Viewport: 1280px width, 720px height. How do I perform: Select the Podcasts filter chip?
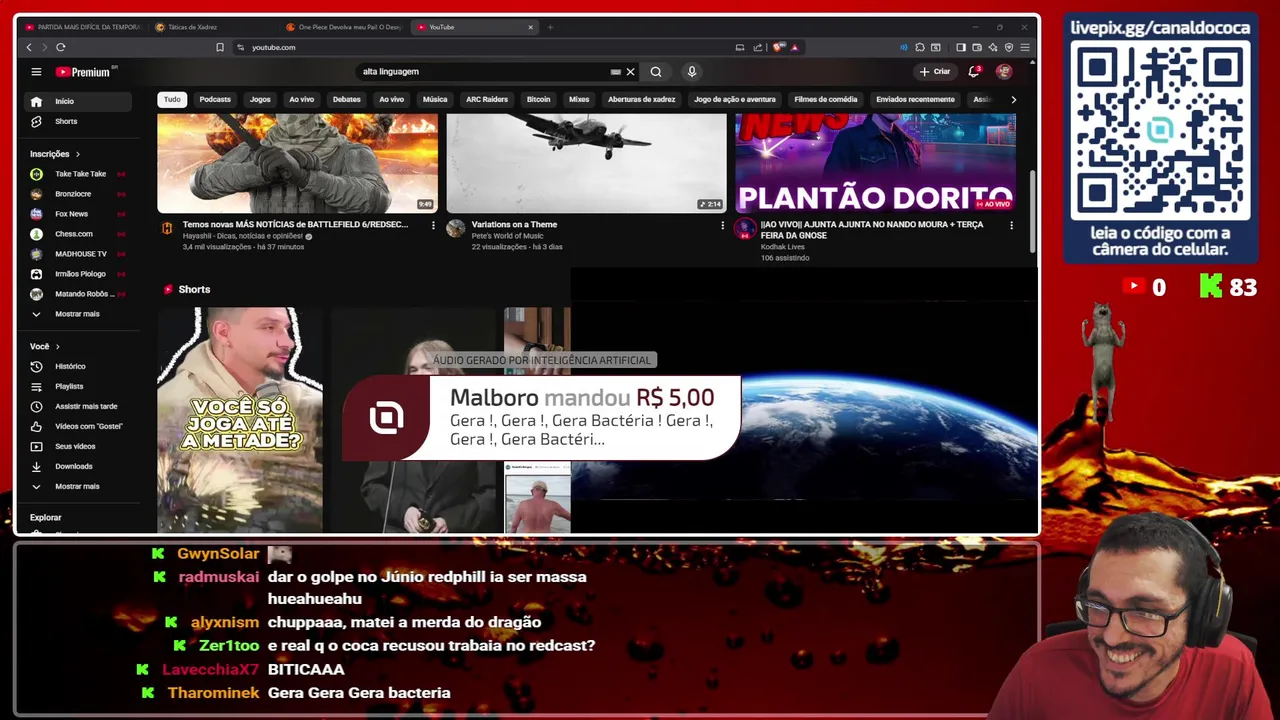[x=215, y=99]
